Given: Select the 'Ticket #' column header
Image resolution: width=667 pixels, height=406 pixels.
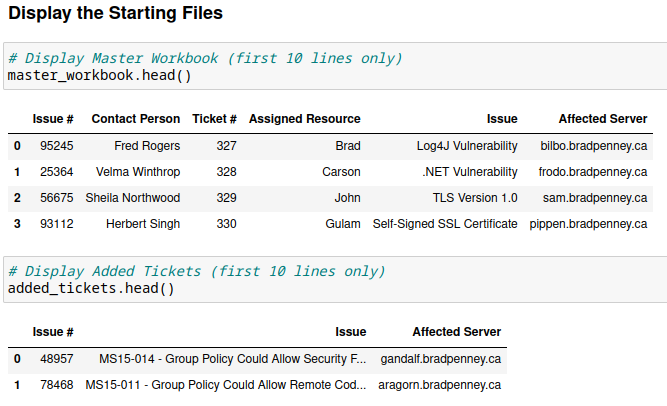Looking at the screenshot, I should [214, 119].
